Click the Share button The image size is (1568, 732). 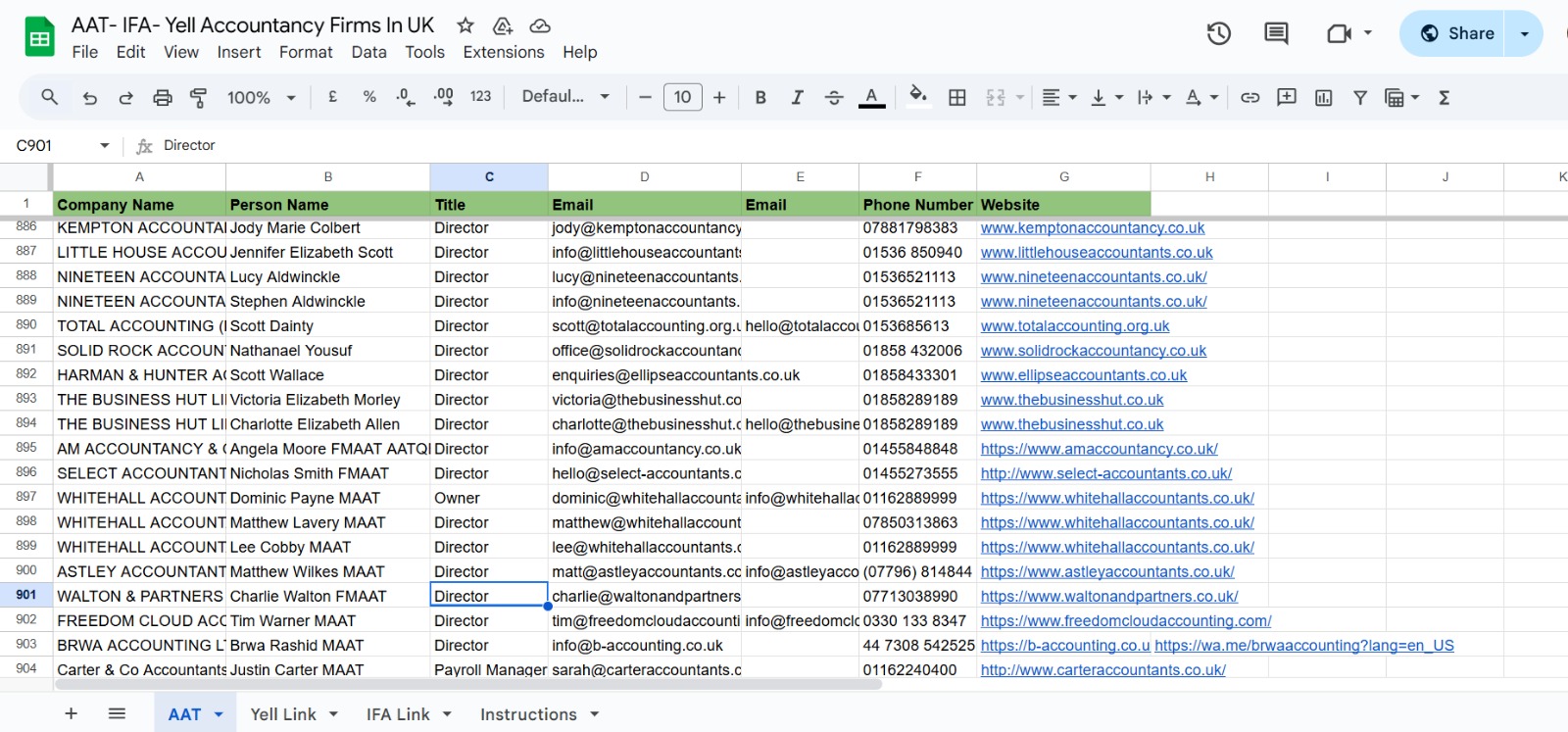[x=1456, y=33]
